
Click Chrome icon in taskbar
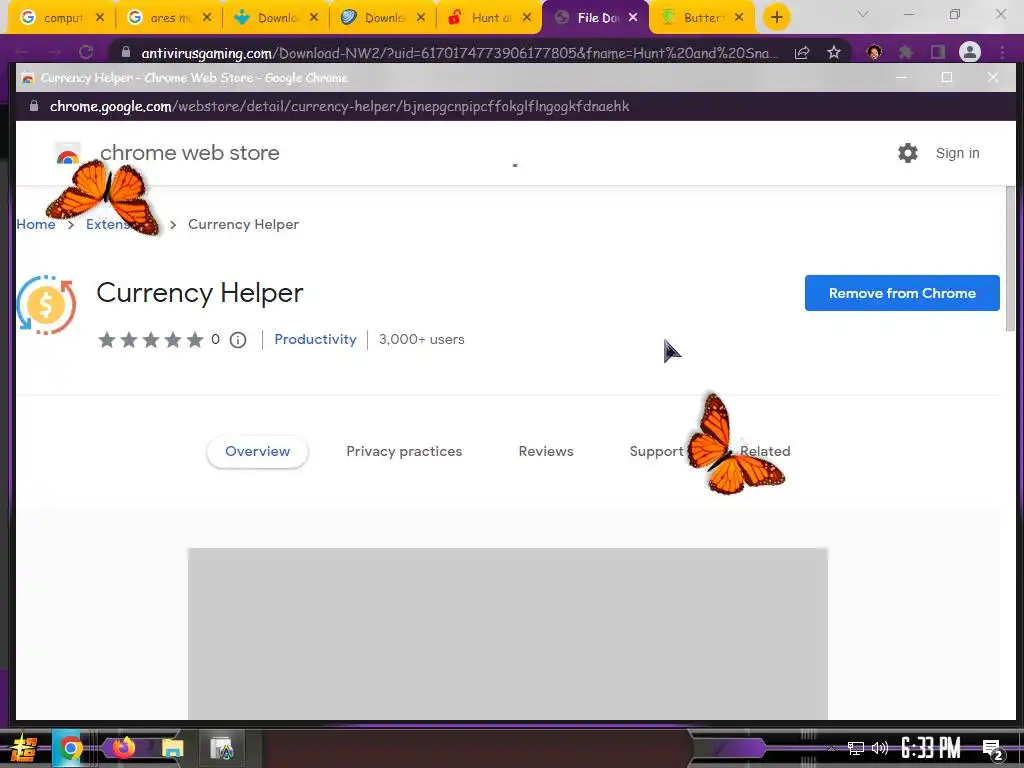click(70, 748)
